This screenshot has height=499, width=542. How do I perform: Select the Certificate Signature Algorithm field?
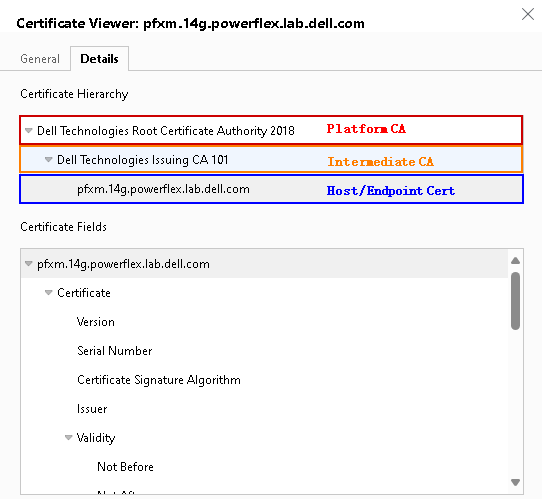[x=159, y=380]
